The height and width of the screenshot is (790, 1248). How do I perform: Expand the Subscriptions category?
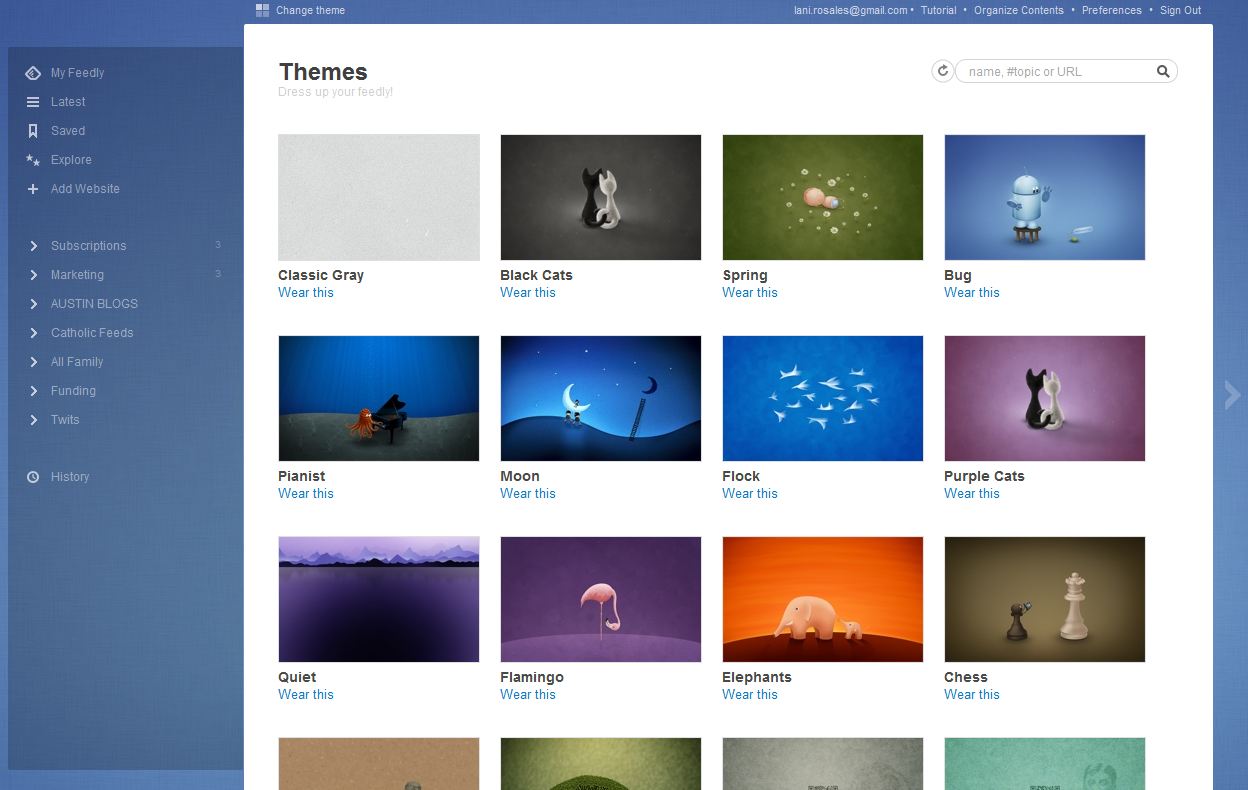[x=34, y=246]
